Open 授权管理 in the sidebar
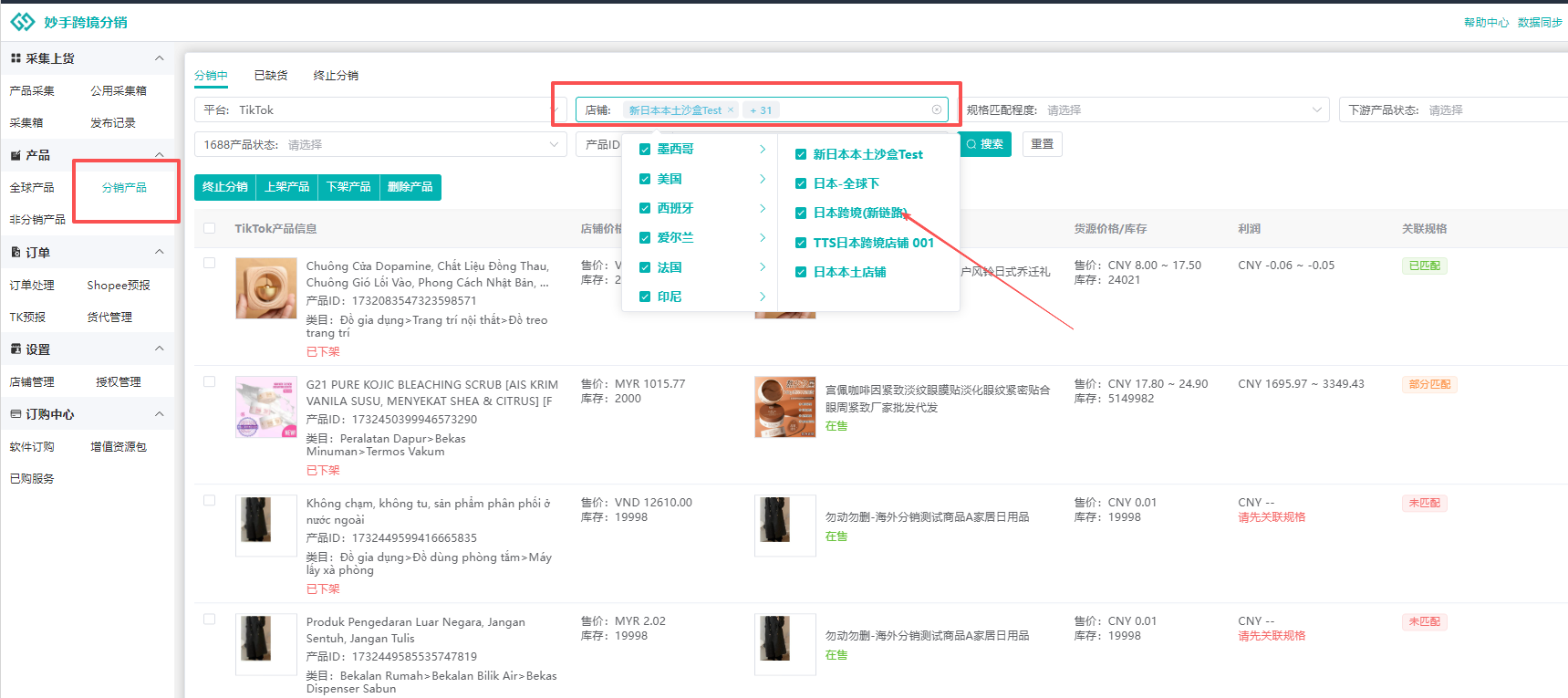The height and width of the screenshot is (698, 1568). [119, 381]
